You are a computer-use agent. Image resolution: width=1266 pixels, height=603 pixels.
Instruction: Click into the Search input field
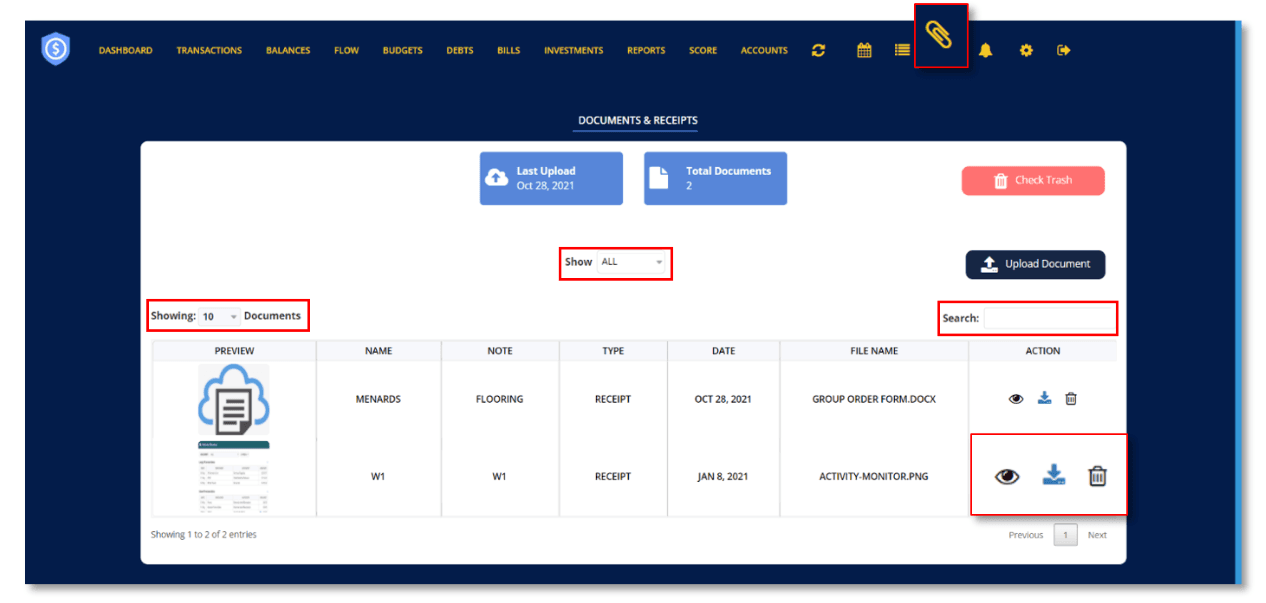(x=1049, y=318)
